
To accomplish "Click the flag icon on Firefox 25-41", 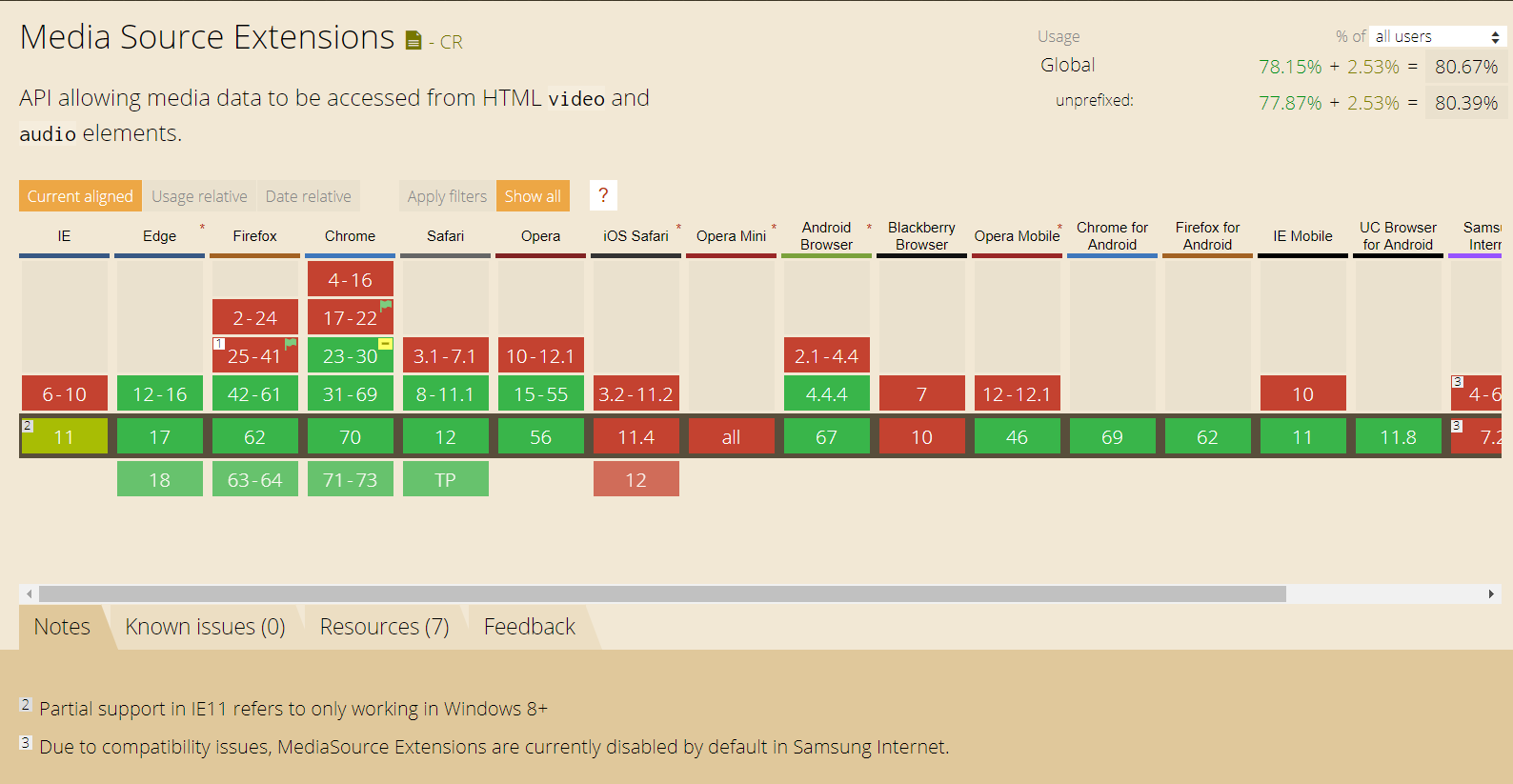I will click(x=291, y=343).
